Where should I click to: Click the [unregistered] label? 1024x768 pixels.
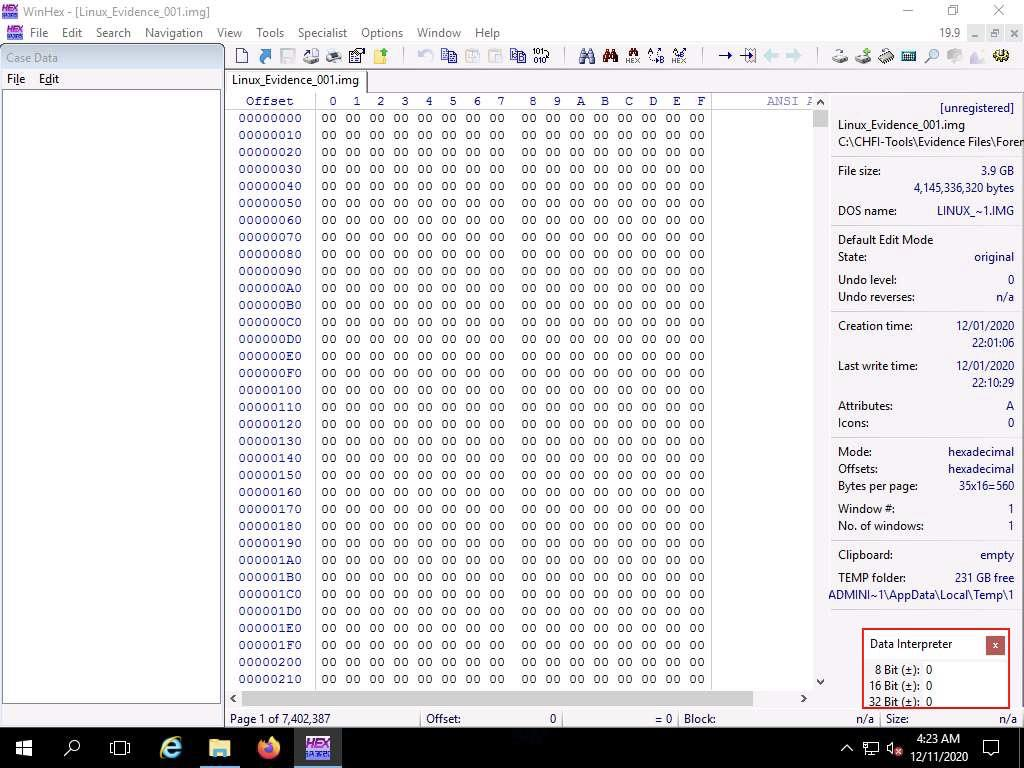pos(976,108)
